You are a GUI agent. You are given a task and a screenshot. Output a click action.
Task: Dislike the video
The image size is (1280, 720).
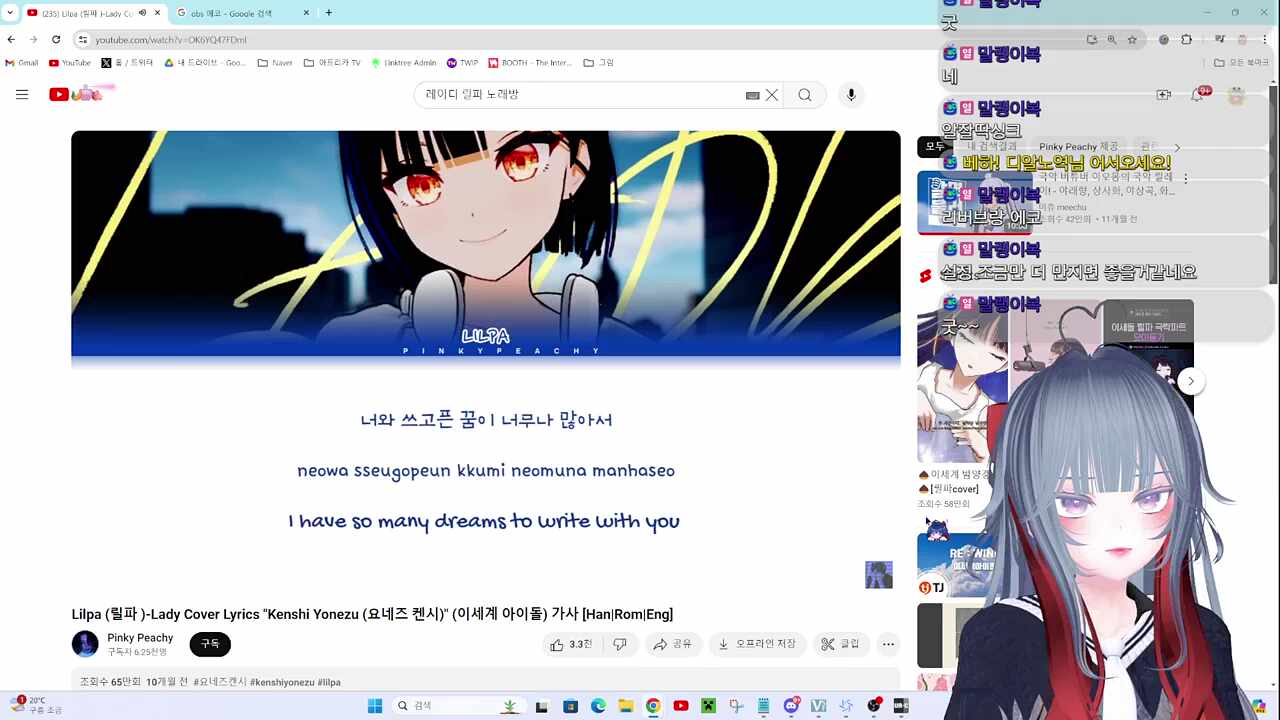tap(620, 645)
